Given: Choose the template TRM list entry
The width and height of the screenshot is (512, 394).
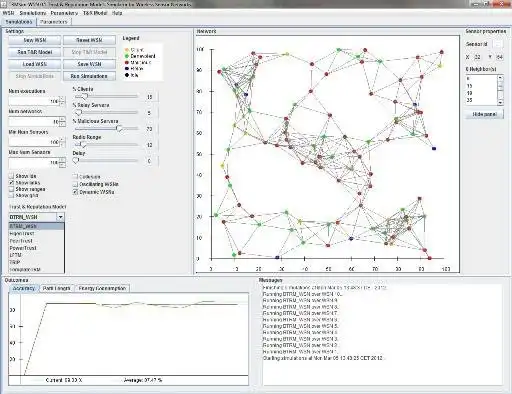Looking at the screenshot, I should pyautogui.click(x=36, y=269).
